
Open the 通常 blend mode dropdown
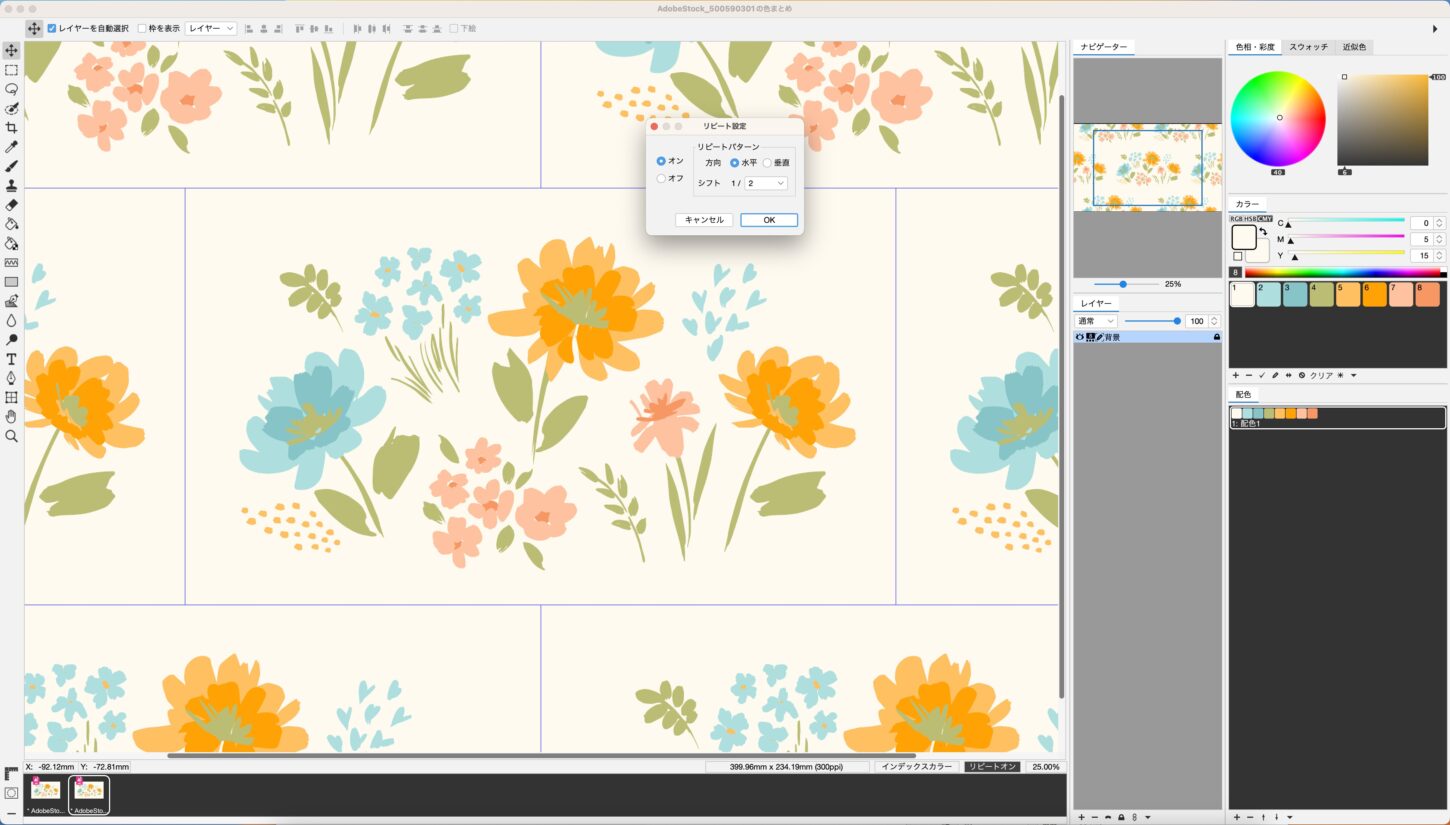pos(1095,321)
